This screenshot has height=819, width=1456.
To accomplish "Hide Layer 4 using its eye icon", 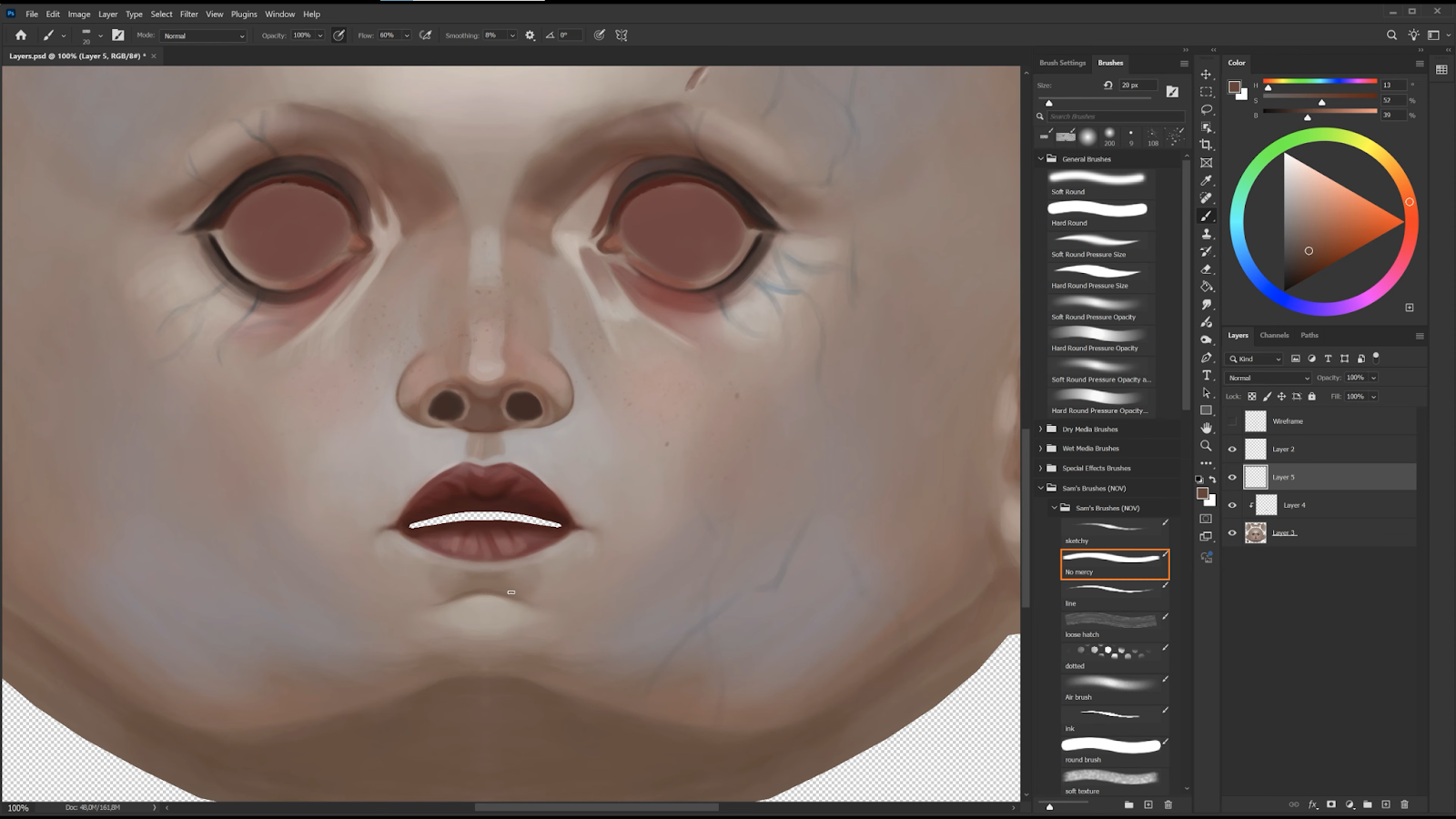I will [1233, 505].
